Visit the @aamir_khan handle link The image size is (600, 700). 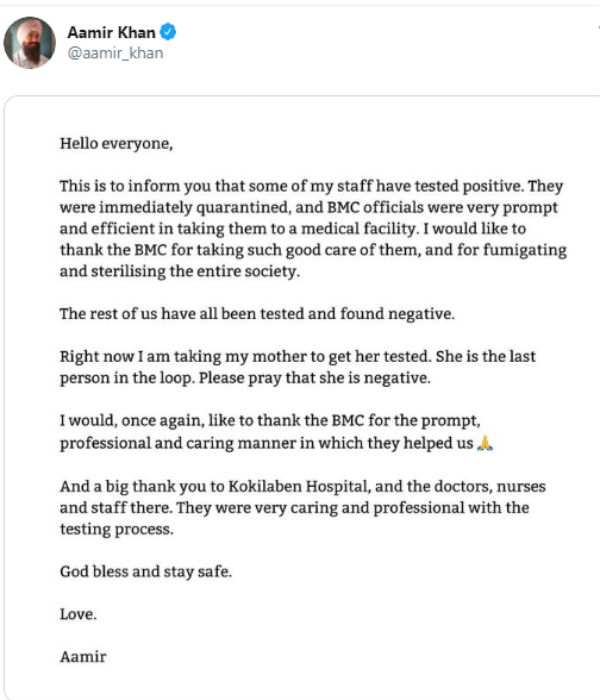click(115, 53)
